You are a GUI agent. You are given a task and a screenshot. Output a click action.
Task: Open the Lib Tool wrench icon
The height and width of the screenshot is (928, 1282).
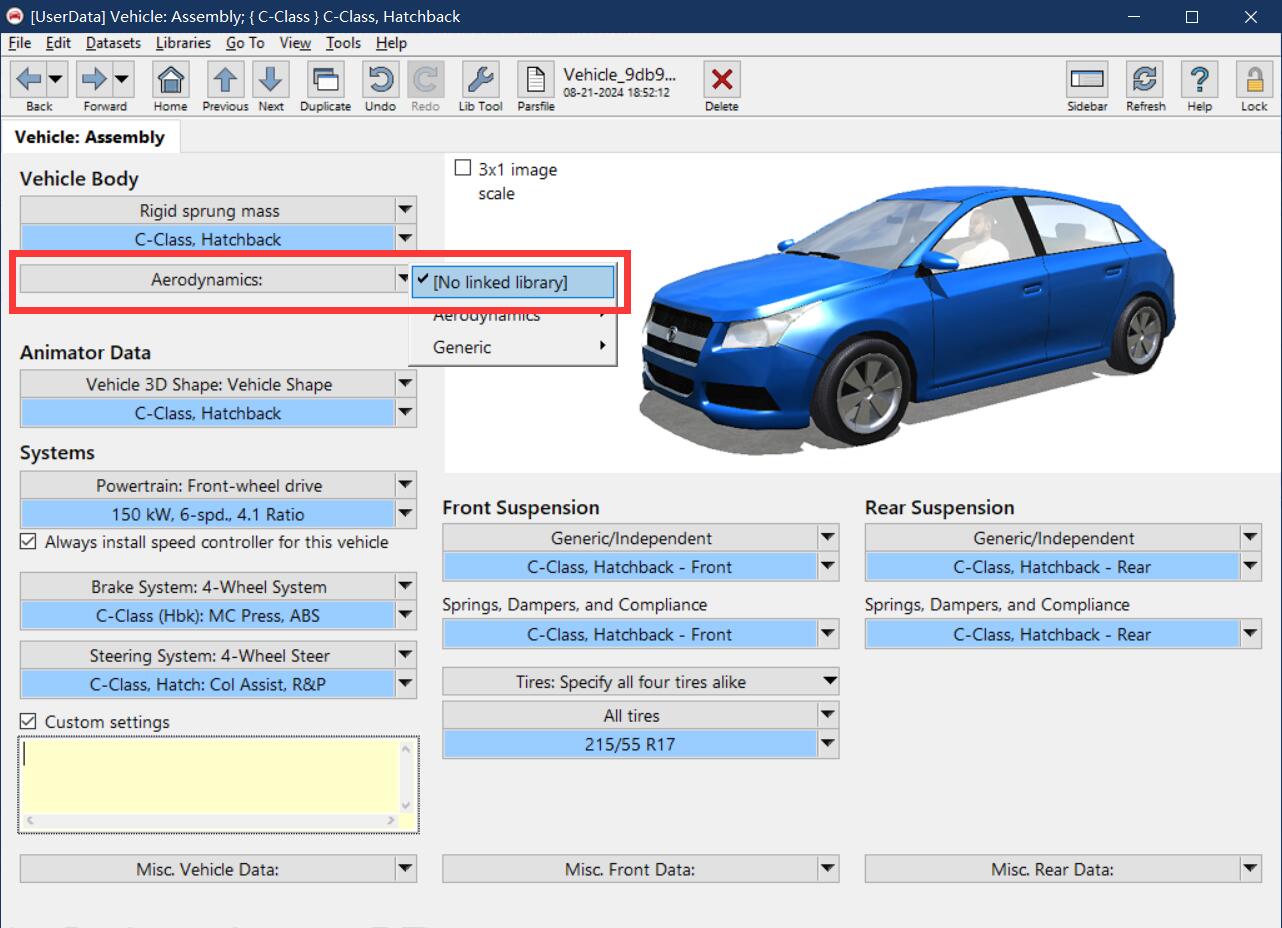click(481, 79)
